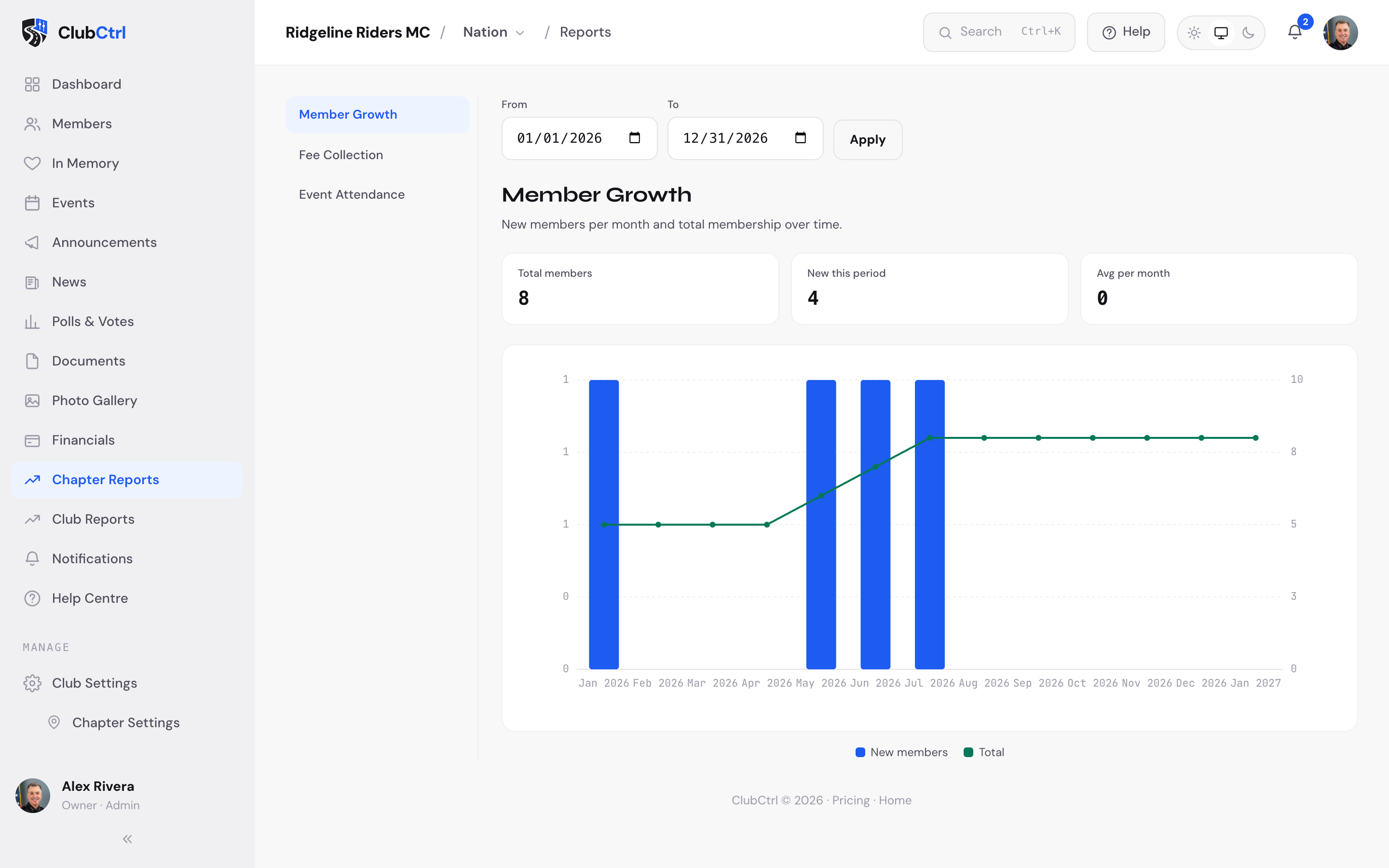Open the Home footer link
Viewport: 1389px width, 868px height.
coord(895,800)
